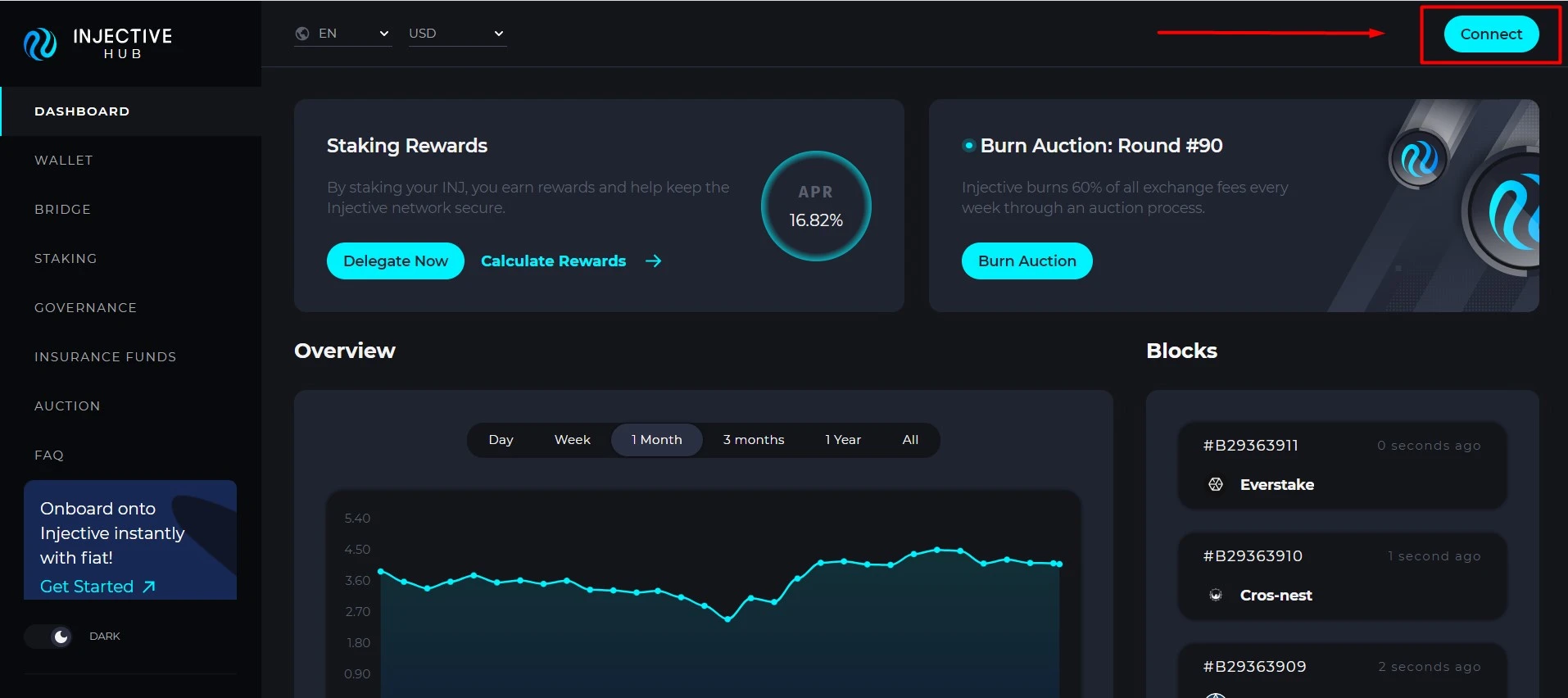The width and height of the screenshot is (1568, 698).
Task: Click the globe language icon
Action: 302,34
